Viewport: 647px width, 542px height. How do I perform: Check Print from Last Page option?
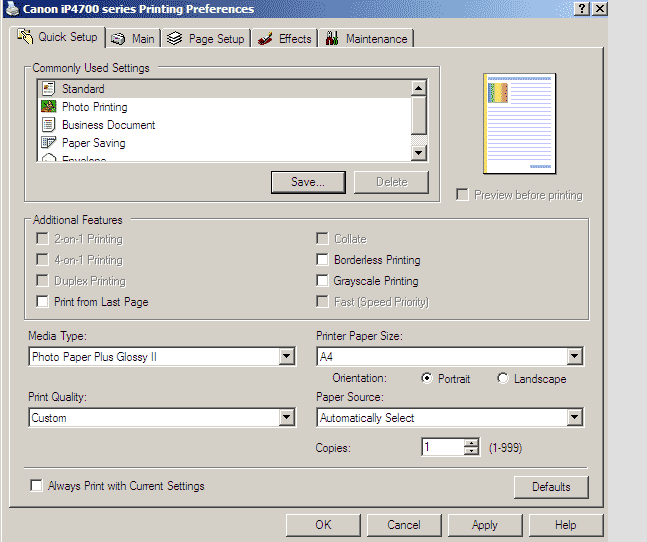pyautogui.click(x=42, y=302)
